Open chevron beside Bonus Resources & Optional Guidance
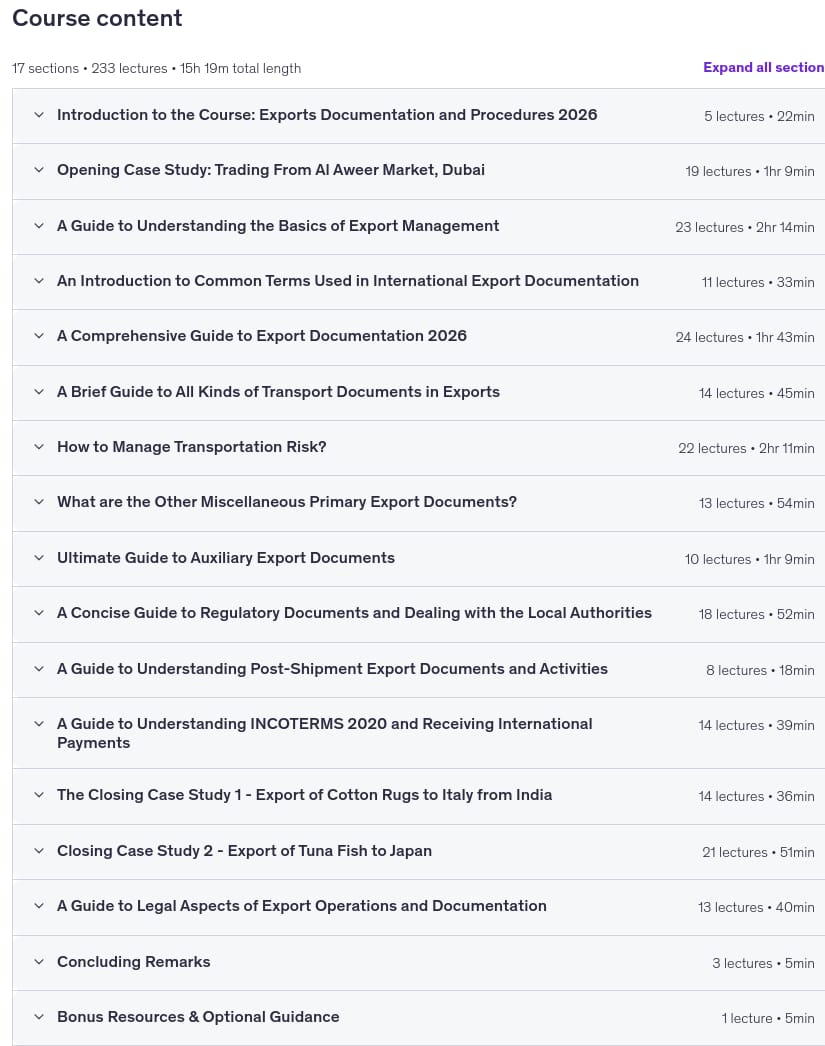The height and width of the screenshot is (1046, 825). coord(39,1017)
